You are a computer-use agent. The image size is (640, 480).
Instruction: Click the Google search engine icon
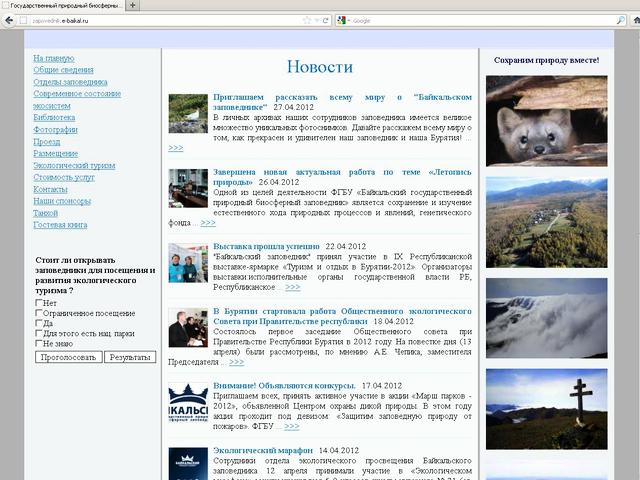[342, 20]
